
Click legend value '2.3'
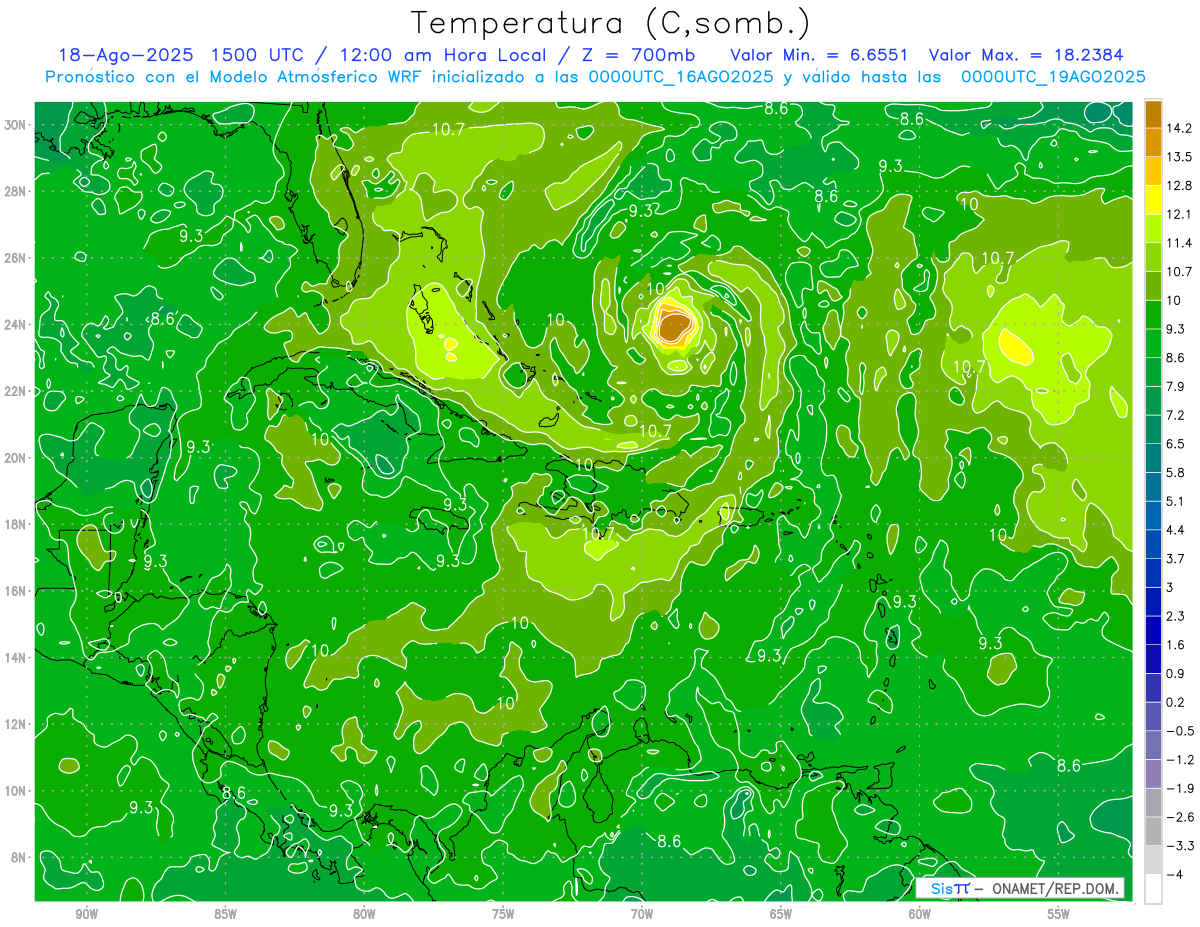pos(1175,616)
